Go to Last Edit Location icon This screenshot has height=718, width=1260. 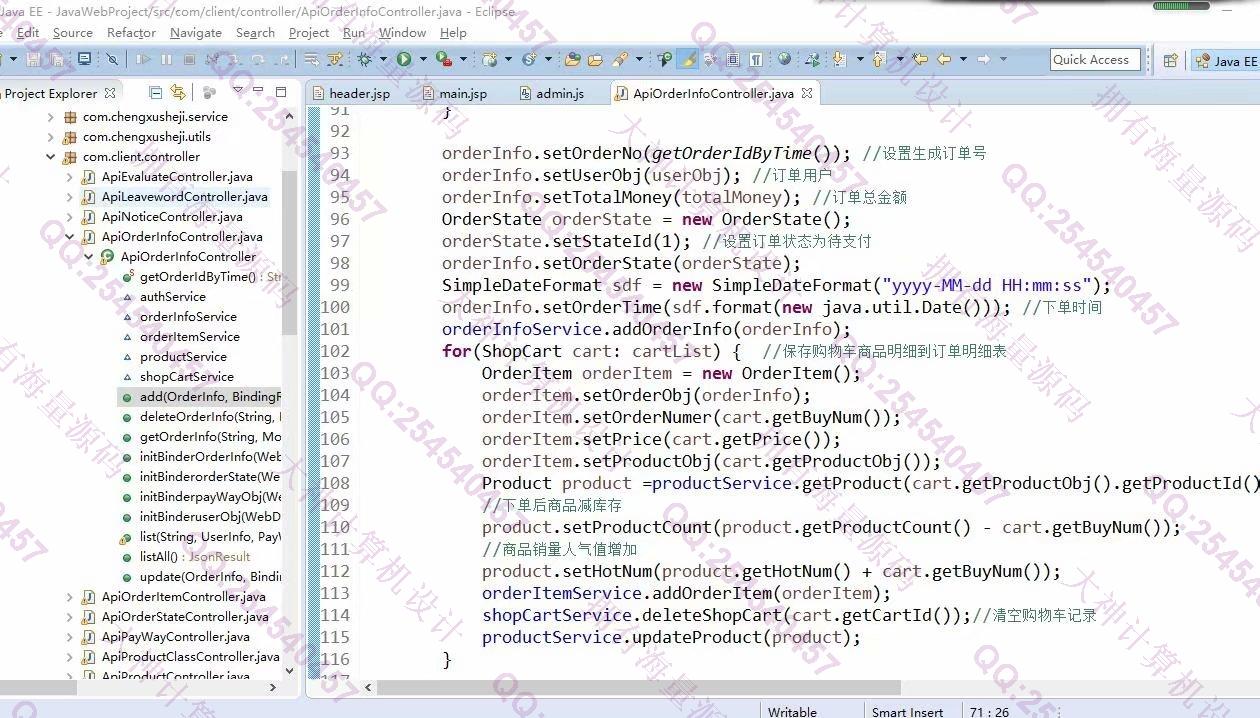click(920, 60)
